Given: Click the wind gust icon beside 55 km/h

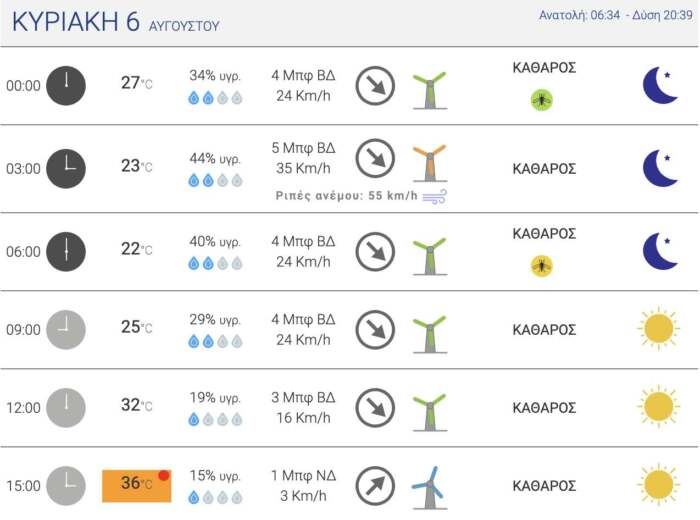Looking at the screenshot, I should pos(434,196).
